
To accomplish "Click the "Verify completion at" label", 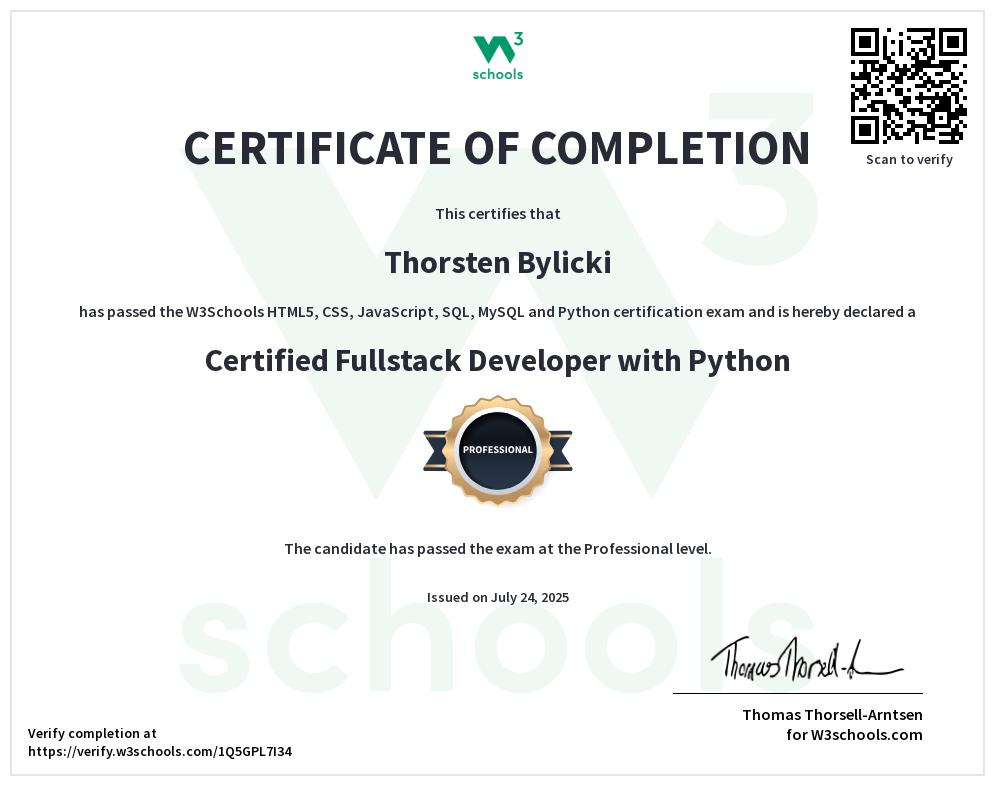I will point(92,733).
